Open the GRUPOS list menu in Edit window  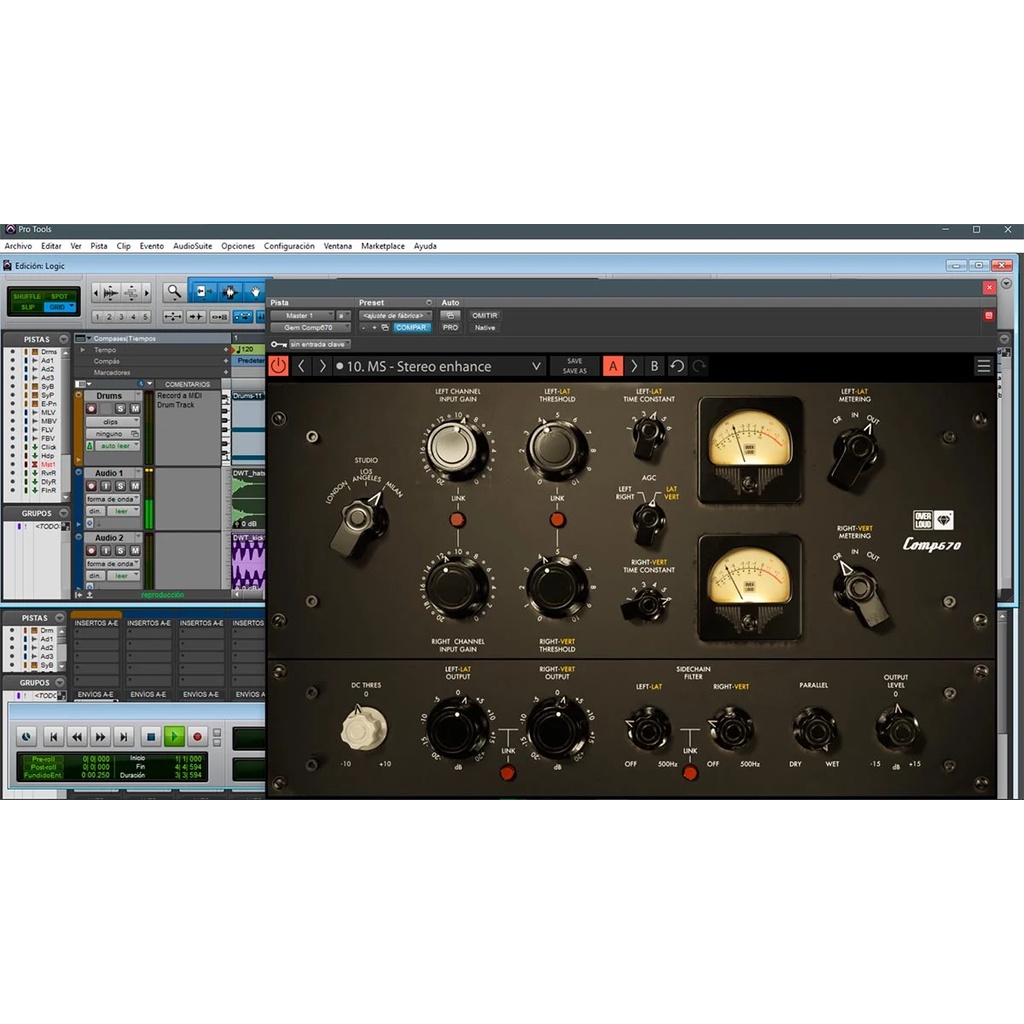[x=63, y=513]
